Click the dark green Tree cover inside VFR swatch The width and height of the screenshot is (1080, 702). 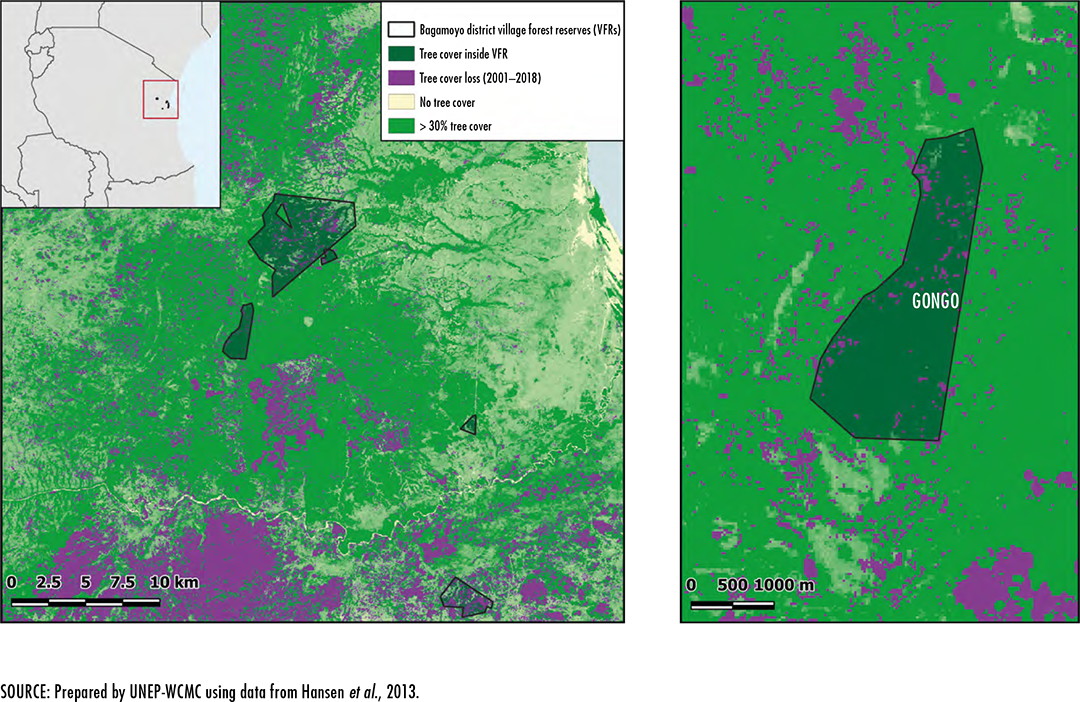point(401,56)
